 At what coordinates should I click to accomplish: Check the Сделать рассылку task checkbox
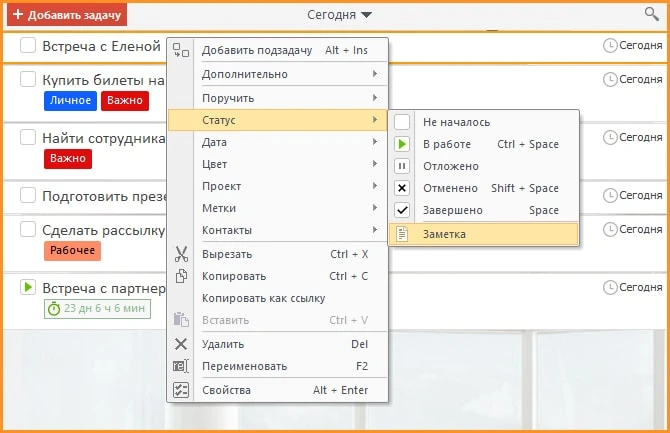[x=28, y=230]
